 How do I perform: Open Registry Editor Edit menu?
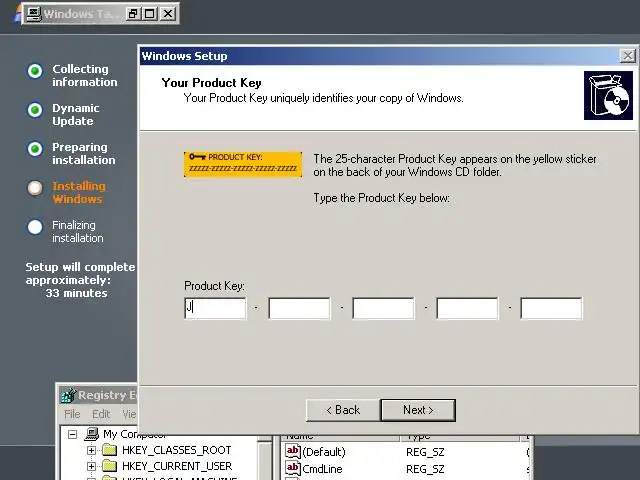click(101, 414)
